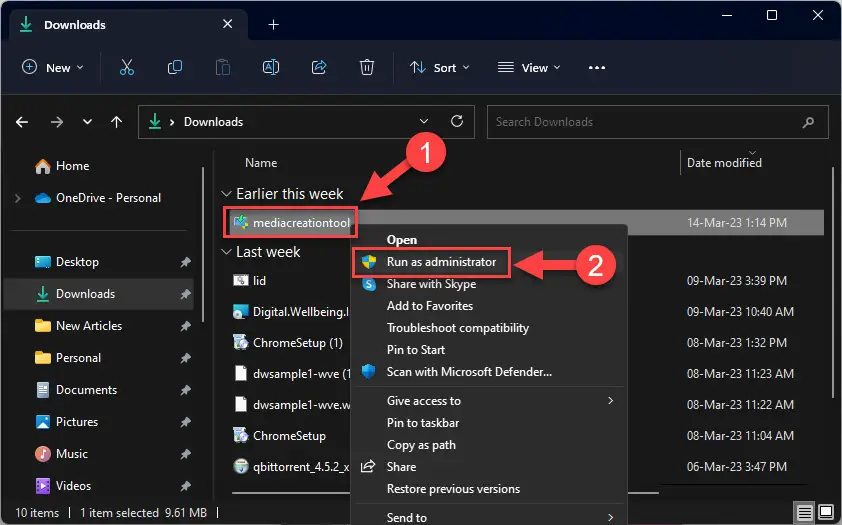Click the qbittorrent installer icon

pos(241,466)
